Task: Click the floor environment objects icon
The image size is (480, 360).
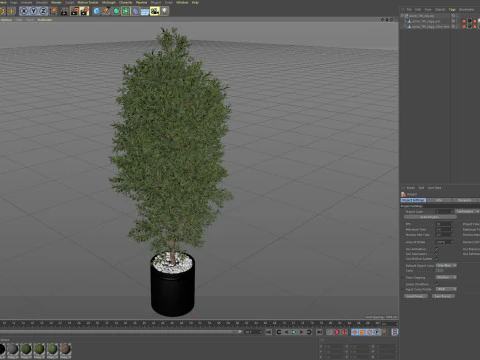Action: coord(145,11)
